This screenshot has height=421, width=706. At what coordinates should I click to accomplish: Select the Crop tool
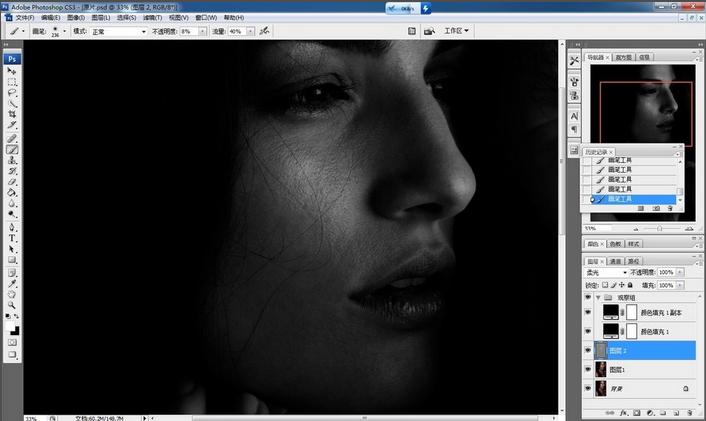(x=12, y=114)
